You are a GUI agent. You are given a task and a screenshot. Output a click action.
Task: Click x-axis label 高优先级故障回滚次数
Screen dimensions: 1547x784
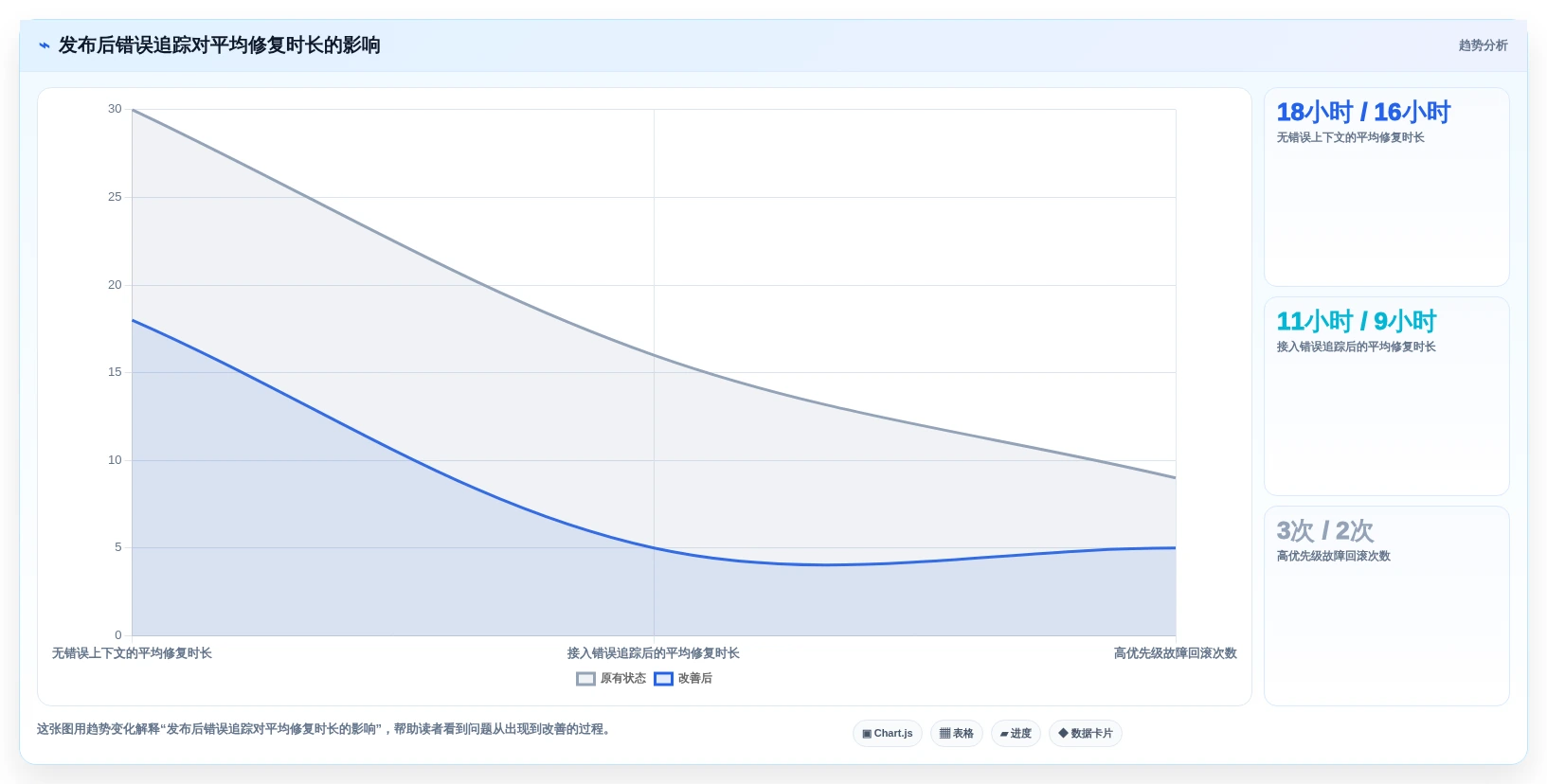point(1175,653)
